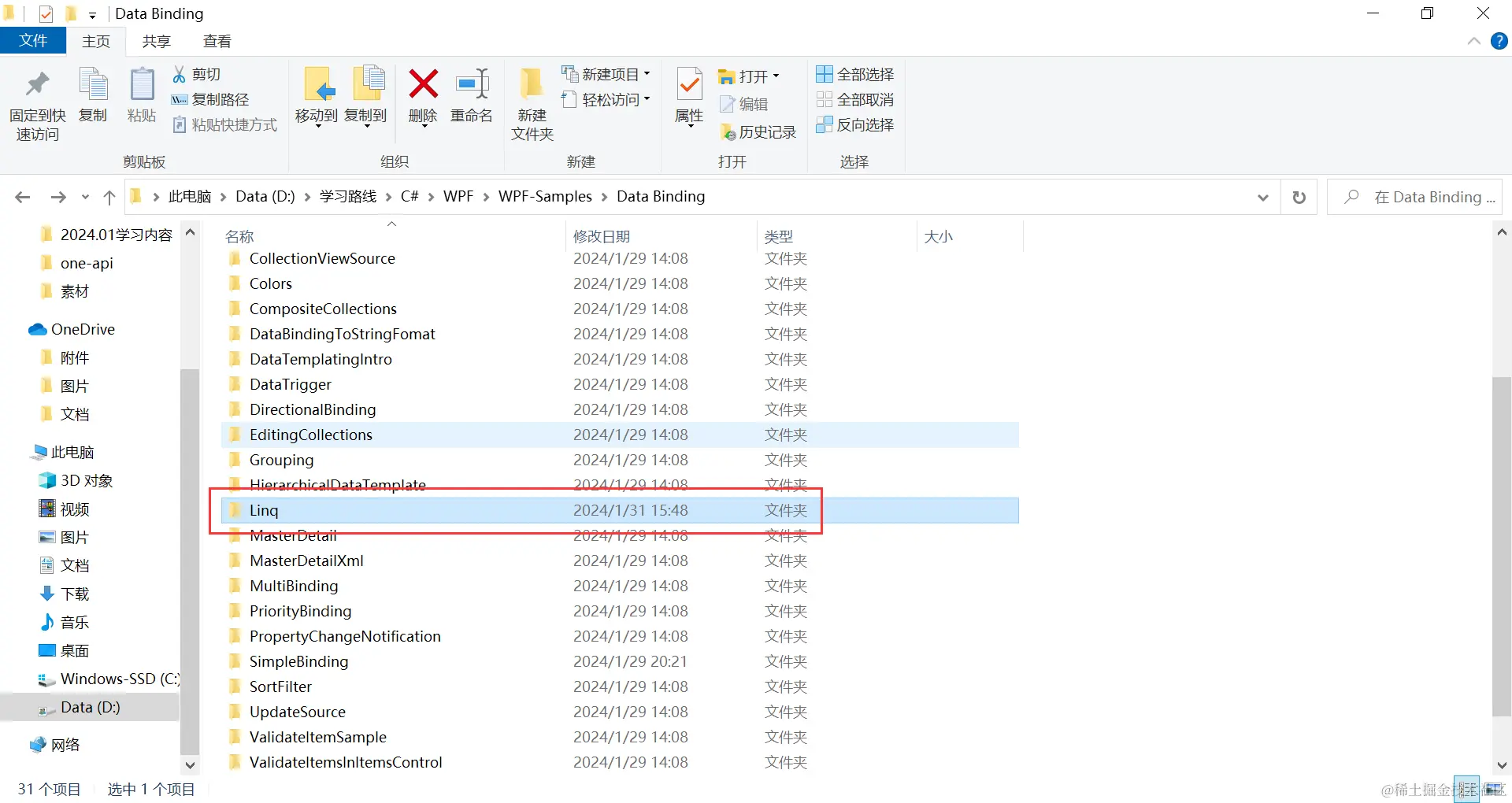
Task: Navigate up one folder level
Action: pyautogui.click(x=109, y=197)
